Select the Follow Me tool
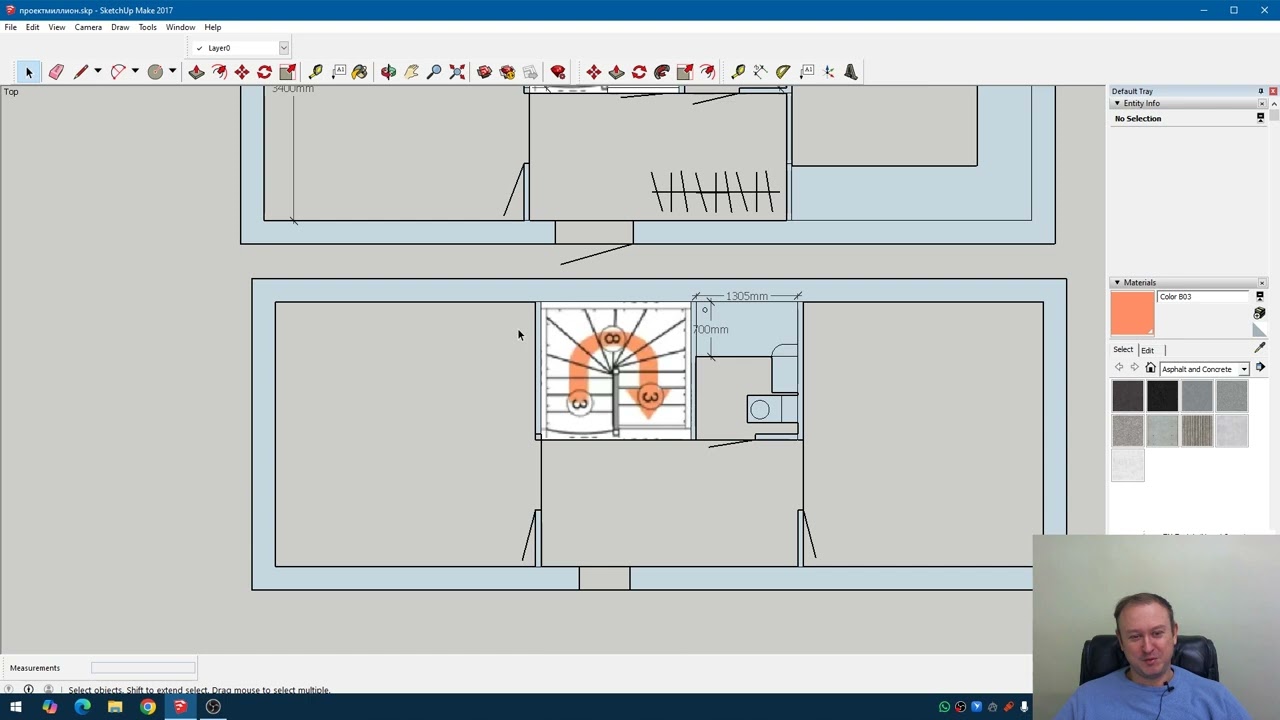The image size is (1280, 720). click(x=662, y=72)
